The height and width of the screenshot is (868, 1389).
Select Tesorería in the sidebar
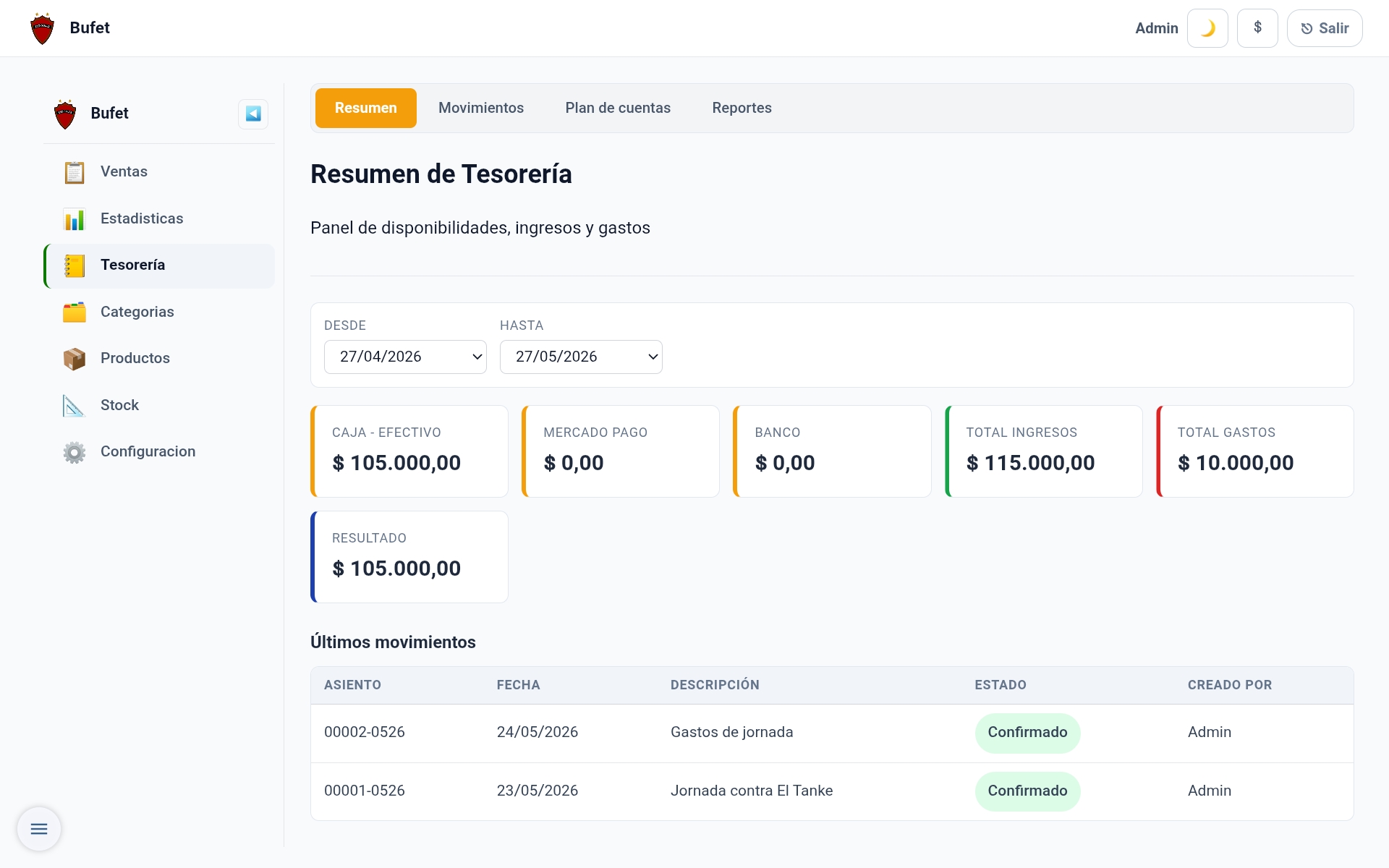159,265
